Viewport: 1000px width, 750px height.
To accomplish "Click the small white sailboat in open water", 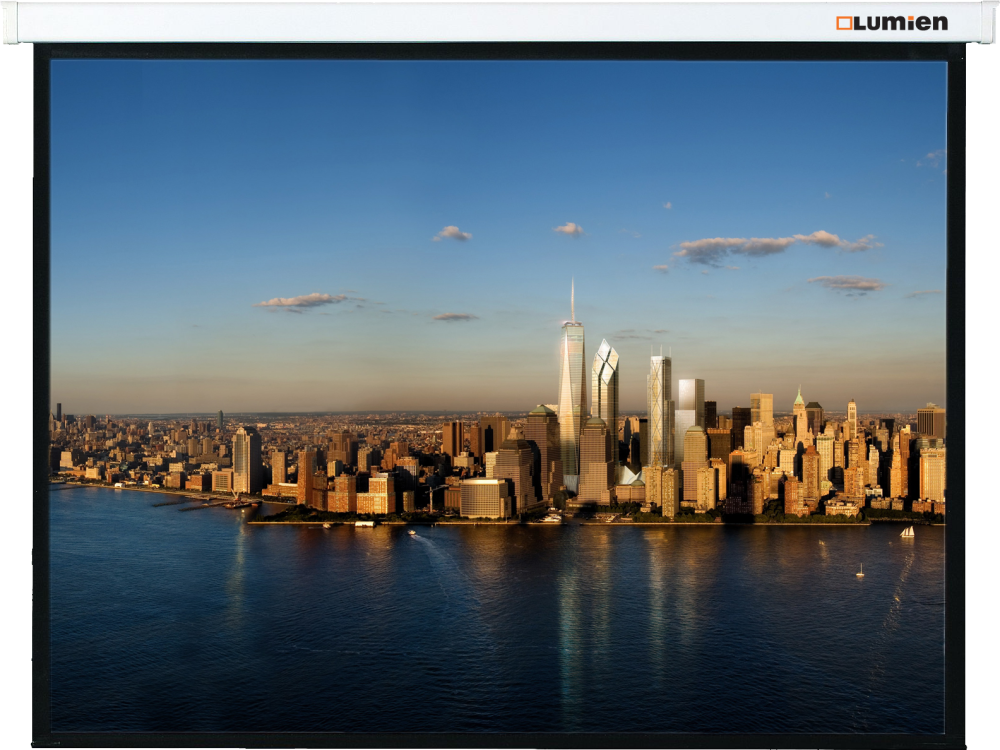I will (859, 571).
